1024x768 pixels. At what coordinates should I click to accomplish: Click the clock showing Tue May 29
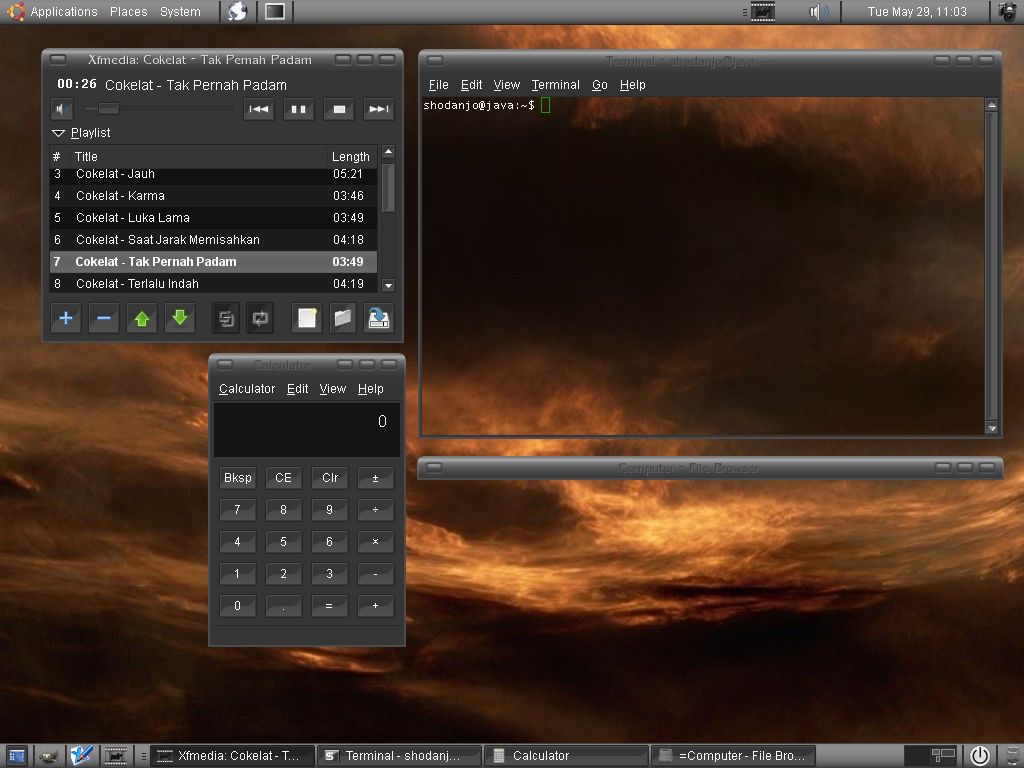click(x=917, y=12)
